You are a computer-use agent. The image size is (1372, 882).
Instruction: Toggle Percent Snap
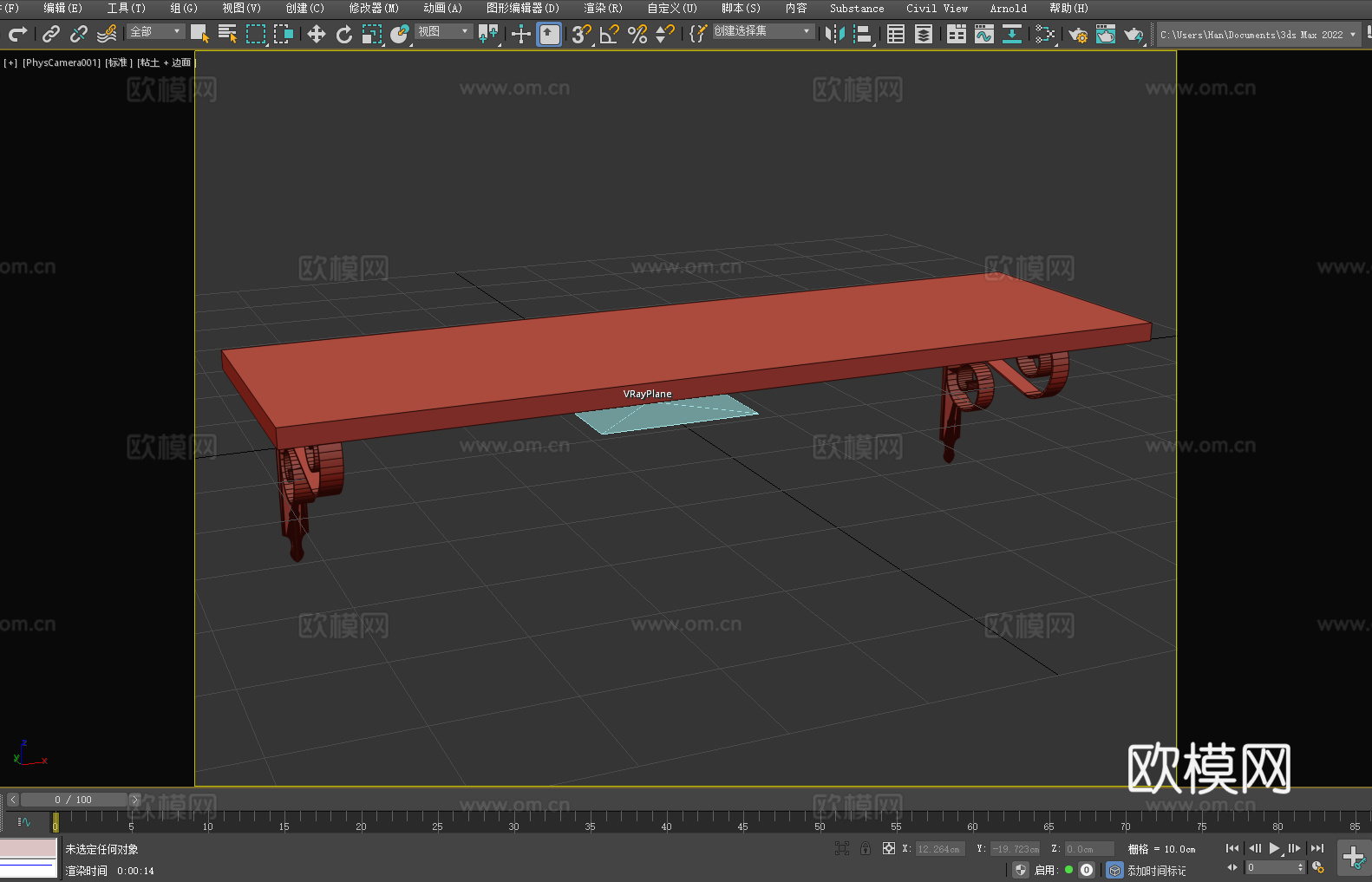637,34
